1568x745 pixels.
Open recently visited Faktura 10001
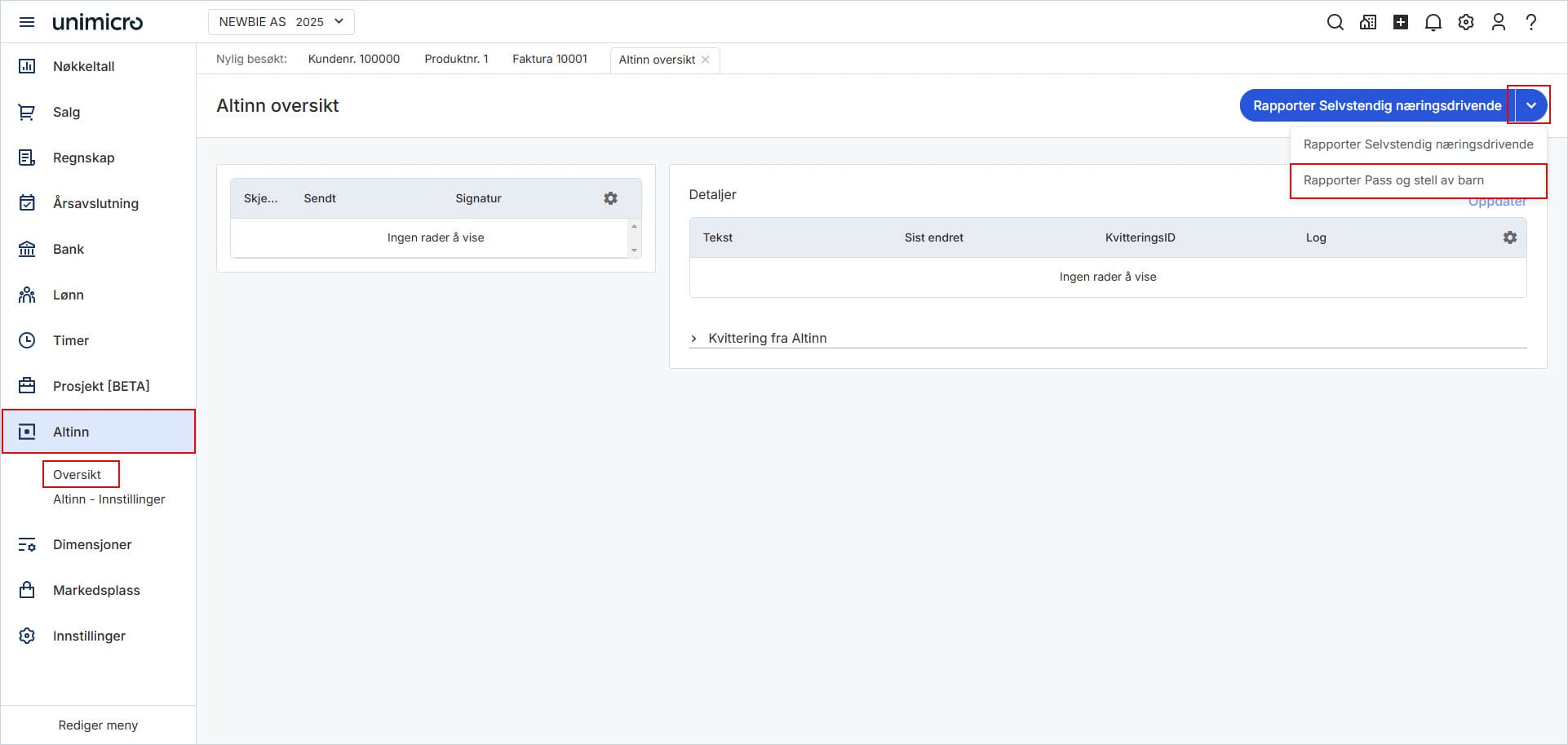pos(550,59)
